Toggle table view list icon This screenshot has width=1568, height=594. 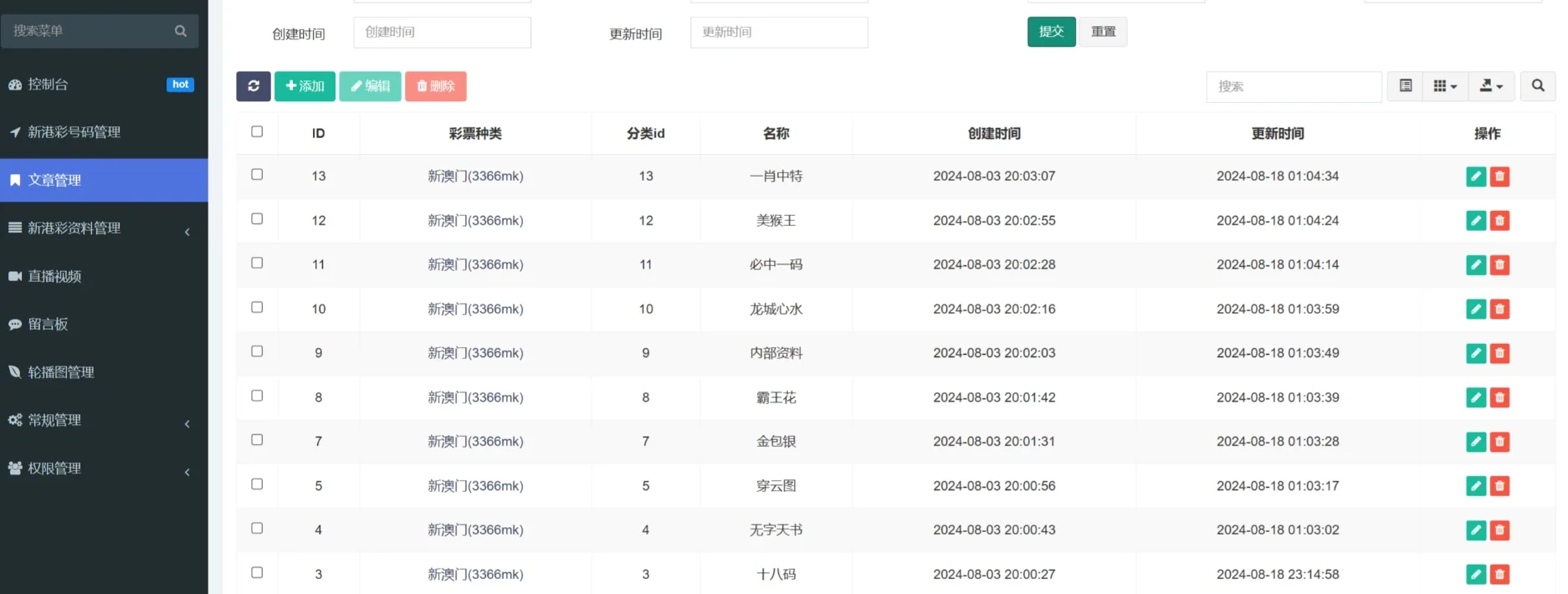(1406, 86)
